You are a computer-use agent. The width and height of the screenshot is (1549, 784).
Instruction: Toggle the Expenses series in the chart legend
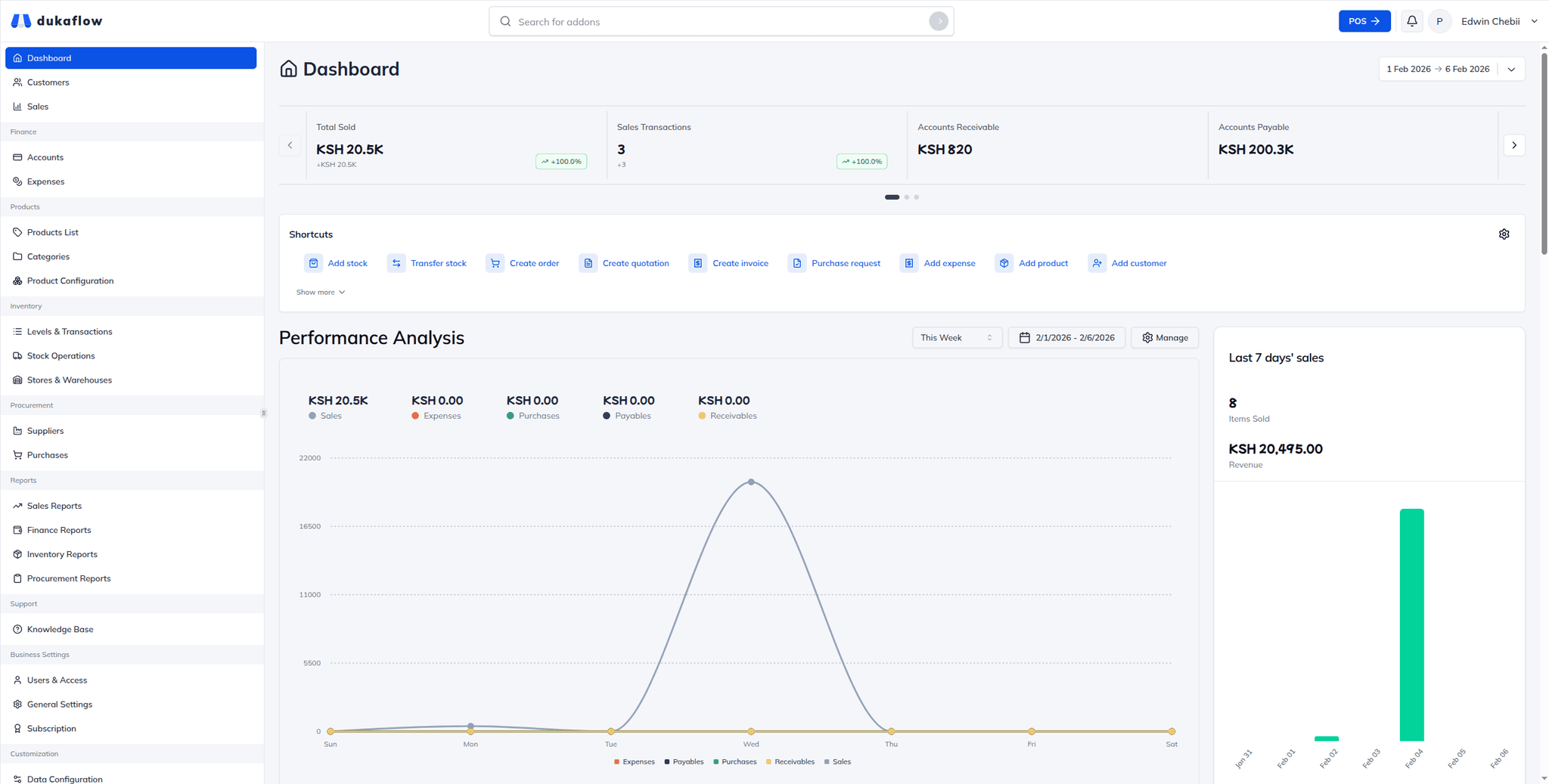635,761
